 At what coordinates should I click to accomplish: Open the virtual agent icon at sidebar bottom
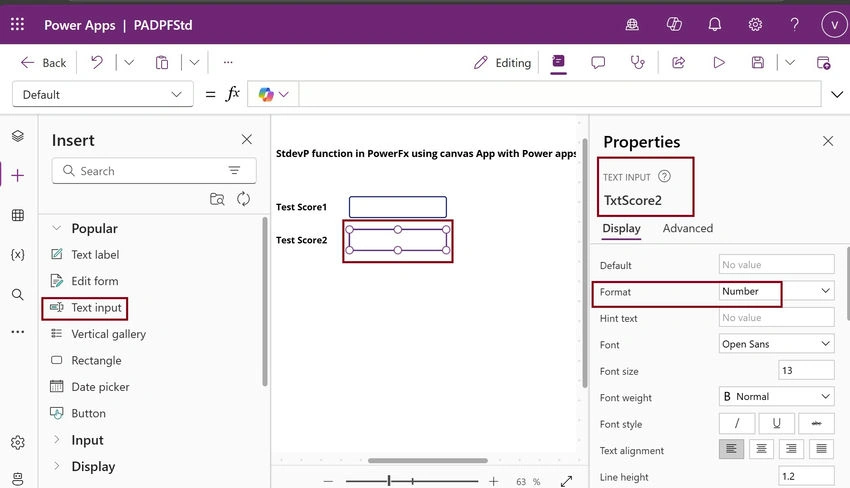[18, 479]
